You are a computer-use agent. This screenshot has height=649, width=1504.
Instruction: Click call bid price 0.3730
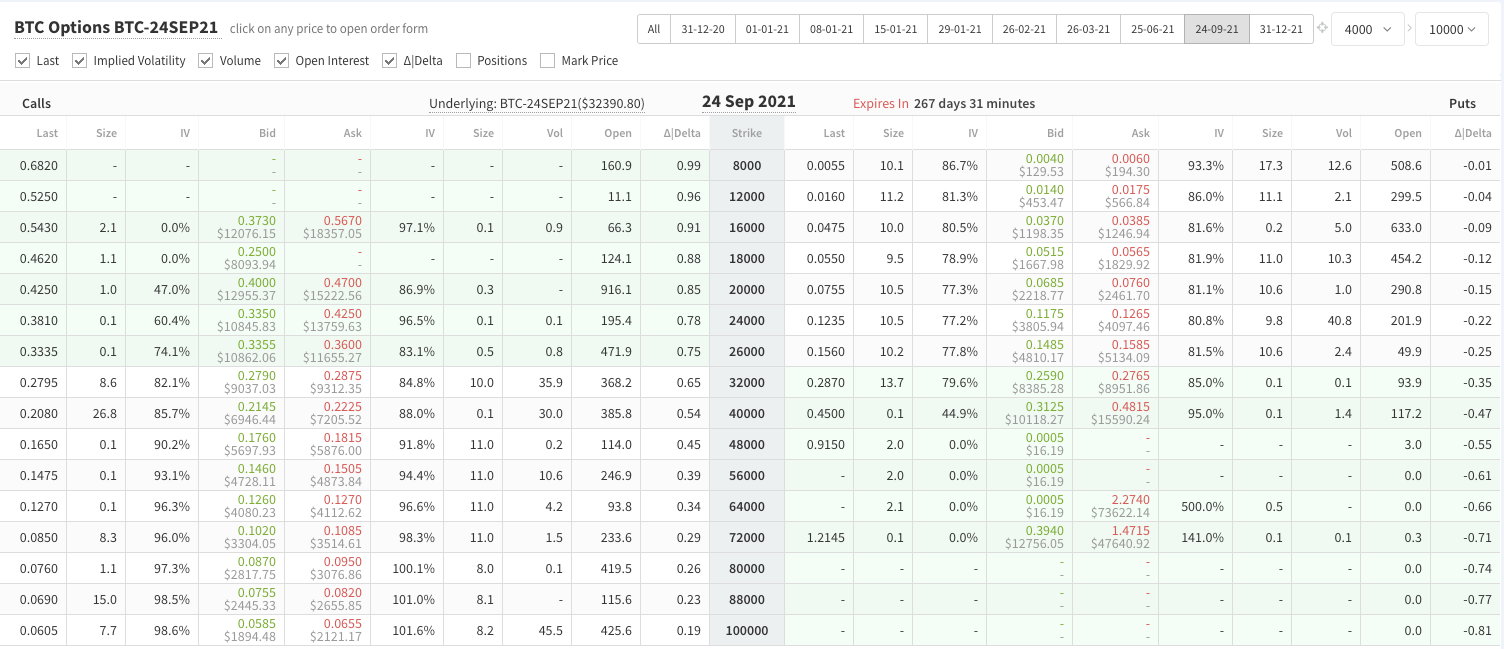(256, 221)
